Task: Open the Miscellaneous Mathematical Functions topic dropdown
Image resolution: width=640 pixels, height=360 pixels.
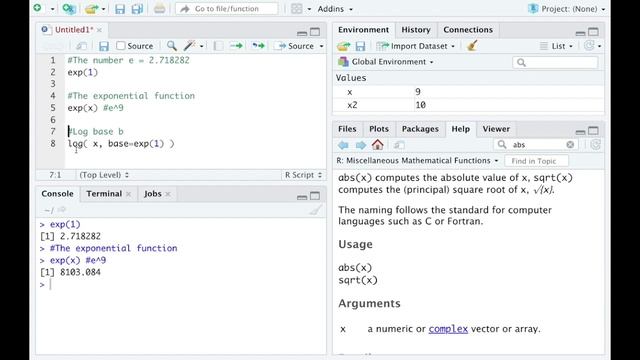Action: tap(417, 161)
